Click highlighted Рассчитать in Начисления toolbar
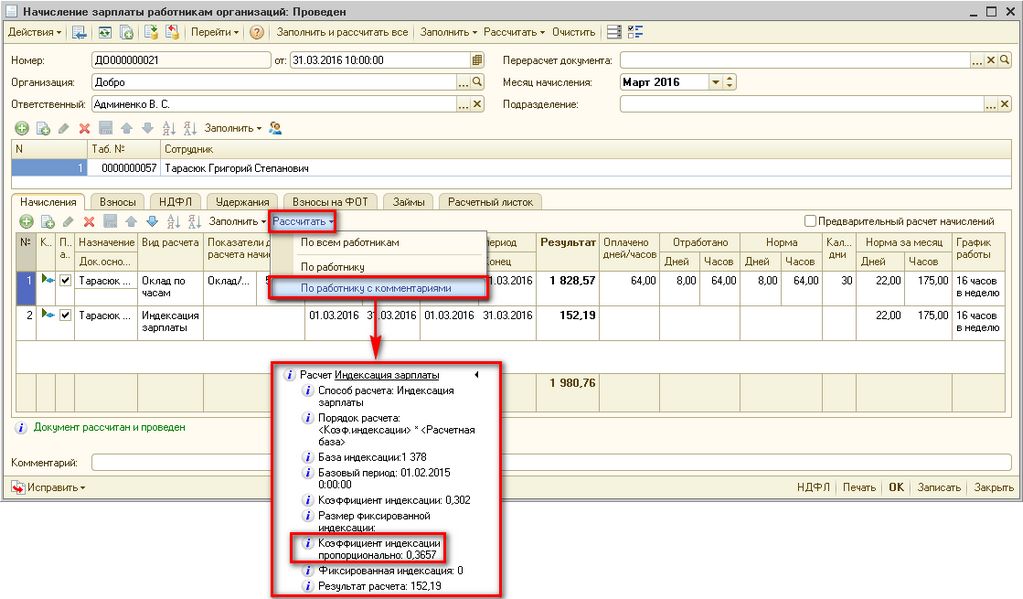 click(303, 222)
